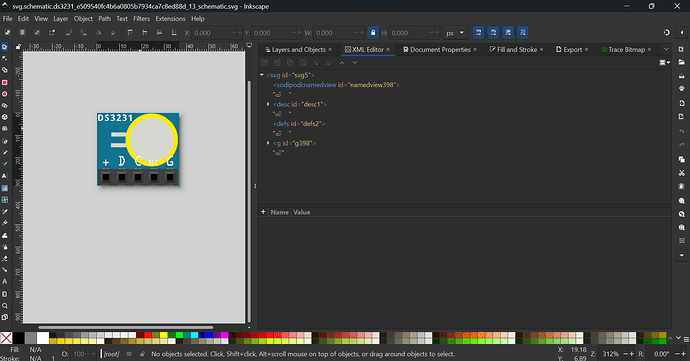
Task: Switch to Fill and Stroke tab
Action: [x=516, y=49]
